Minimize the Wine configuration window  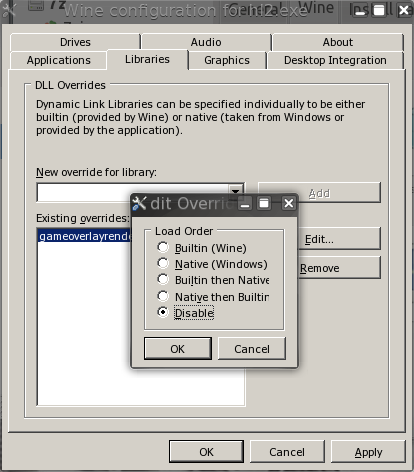pyautogui.click(x=360, y=10)
